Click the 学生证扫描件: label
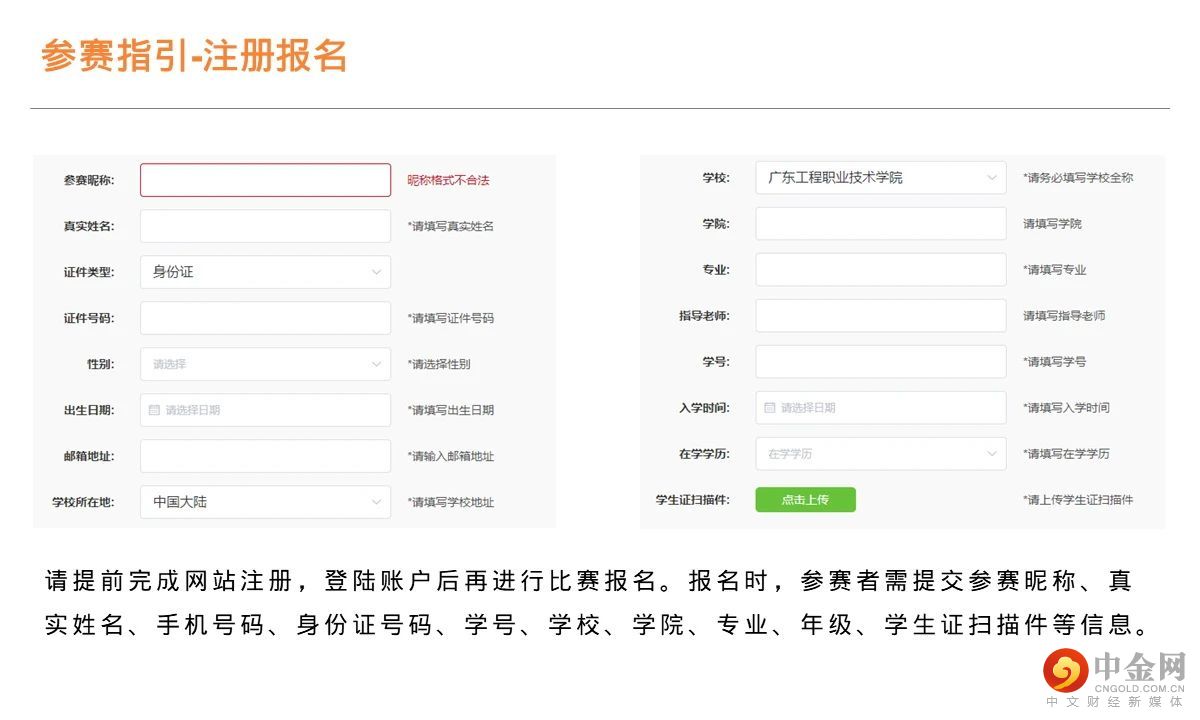This screenshot has height=720, width=1200. [692, 500]
